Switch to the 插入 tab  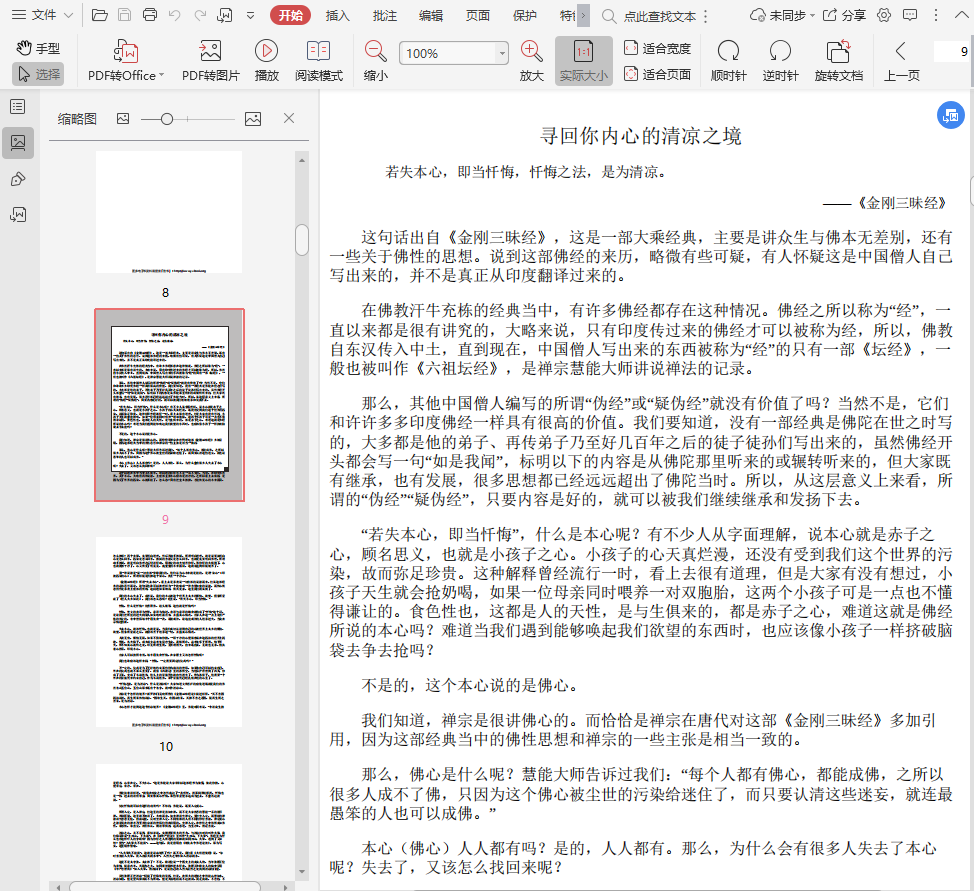[x=337, y=16]
